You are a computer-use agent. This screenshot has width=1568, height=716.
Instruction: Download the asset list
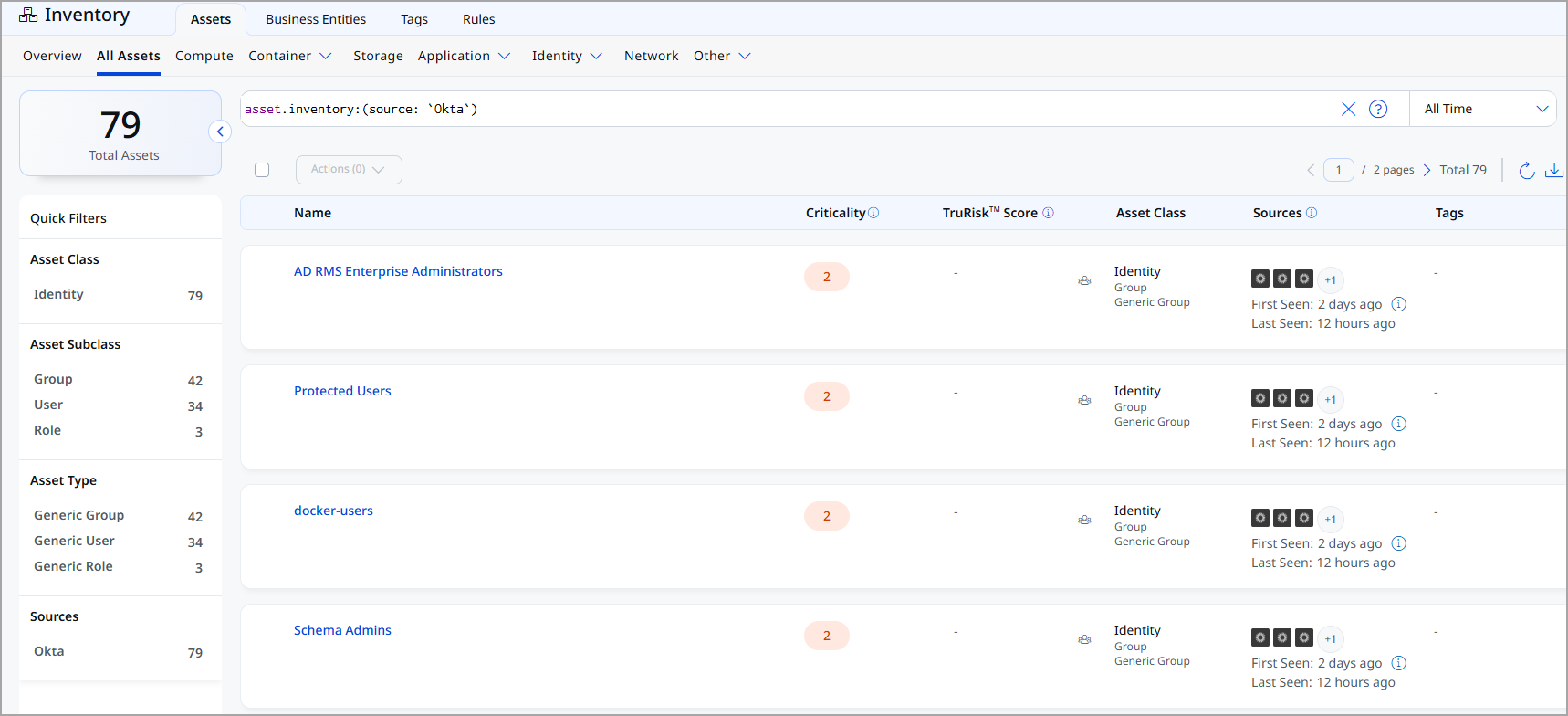[x=1553, y=170]
